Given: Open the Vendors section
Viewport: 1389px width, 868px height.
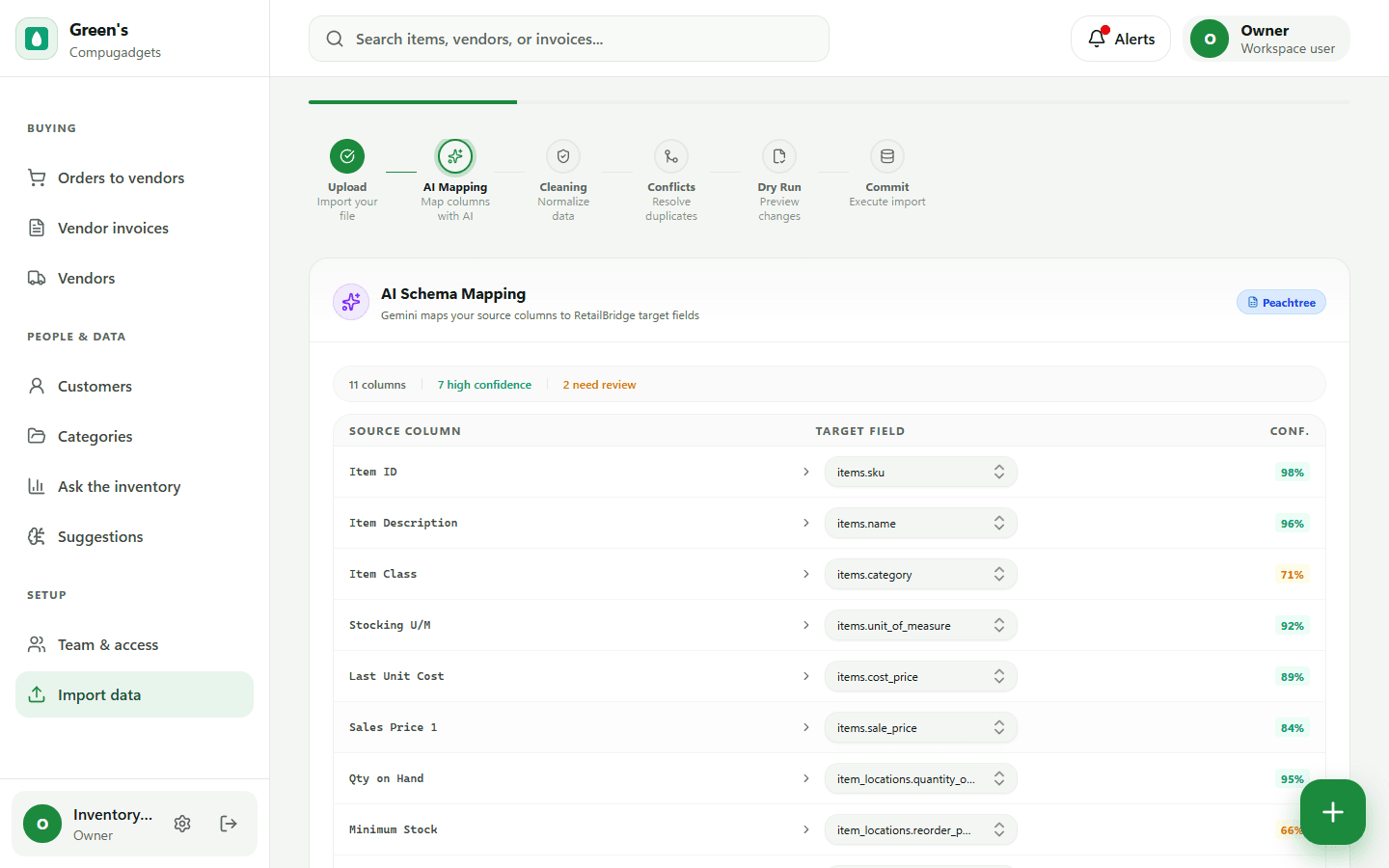Looking at the screenshot, I should 134,278.
